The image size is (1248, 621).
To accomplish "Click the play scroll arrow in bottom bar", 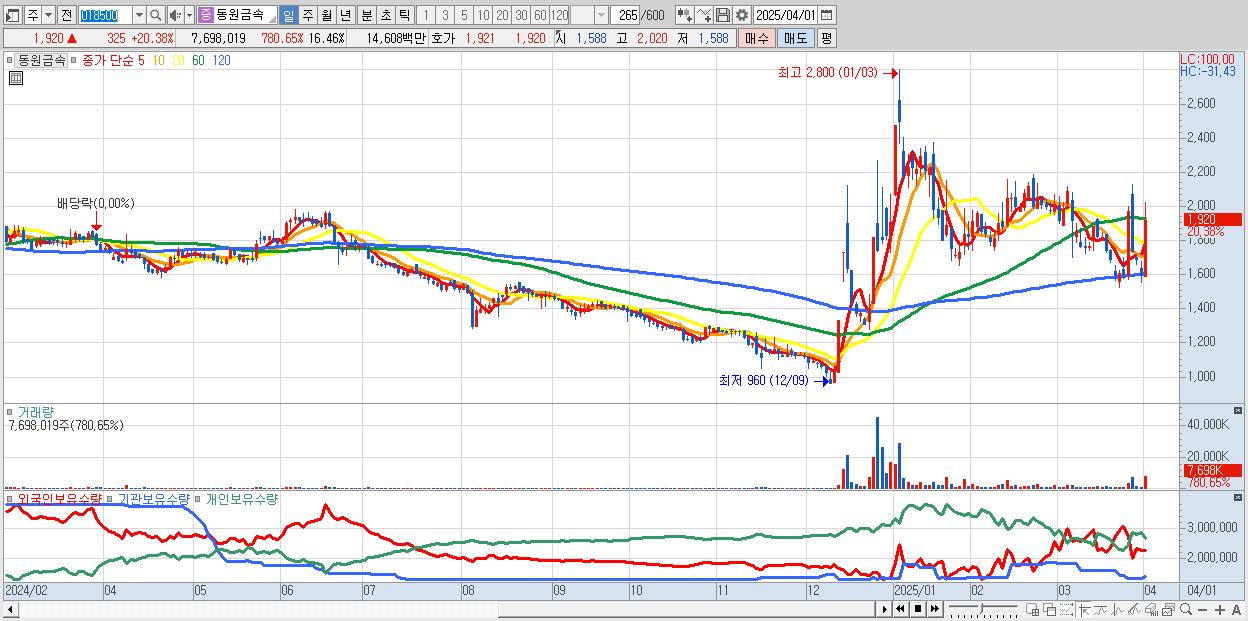I will pyautogui.click(x=885, y=609).
